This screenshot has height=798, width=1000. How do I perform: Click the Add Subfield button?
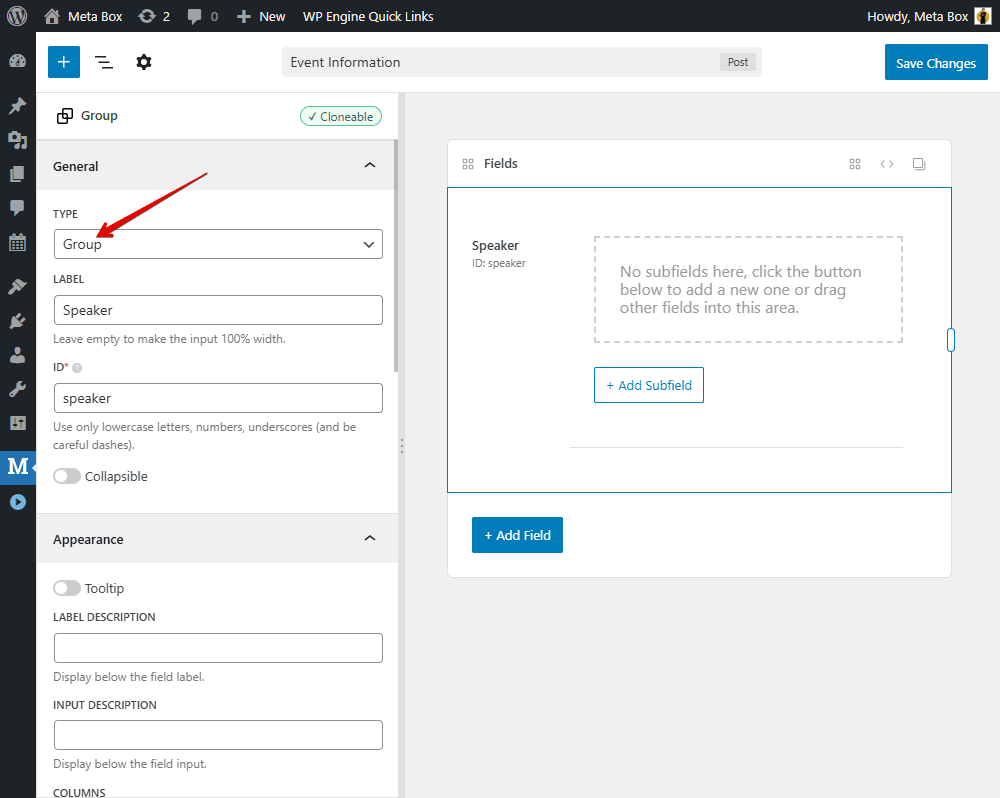(x=649, y=385)
